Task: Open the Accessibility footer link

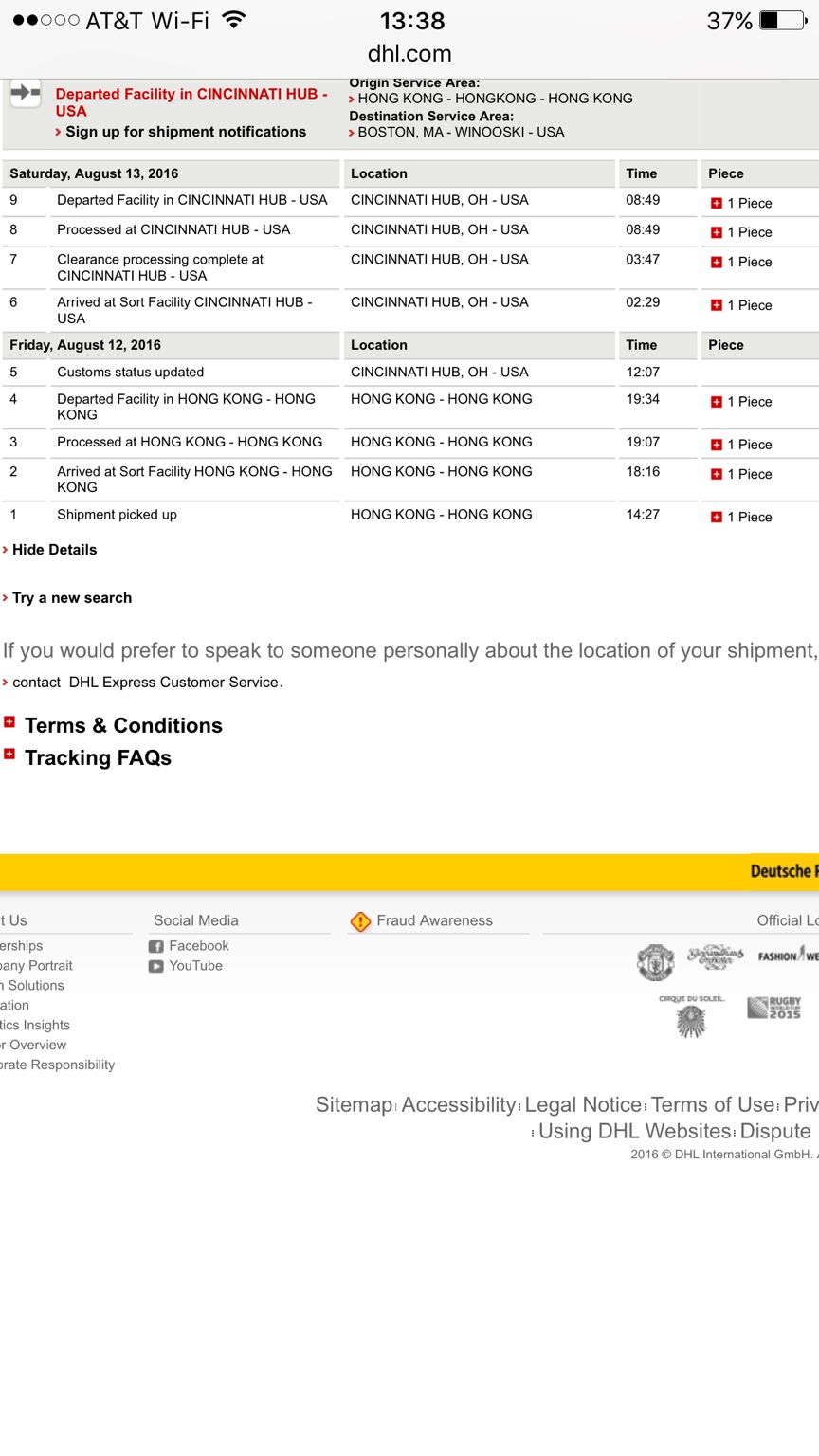Action: tap(459, 1105)
